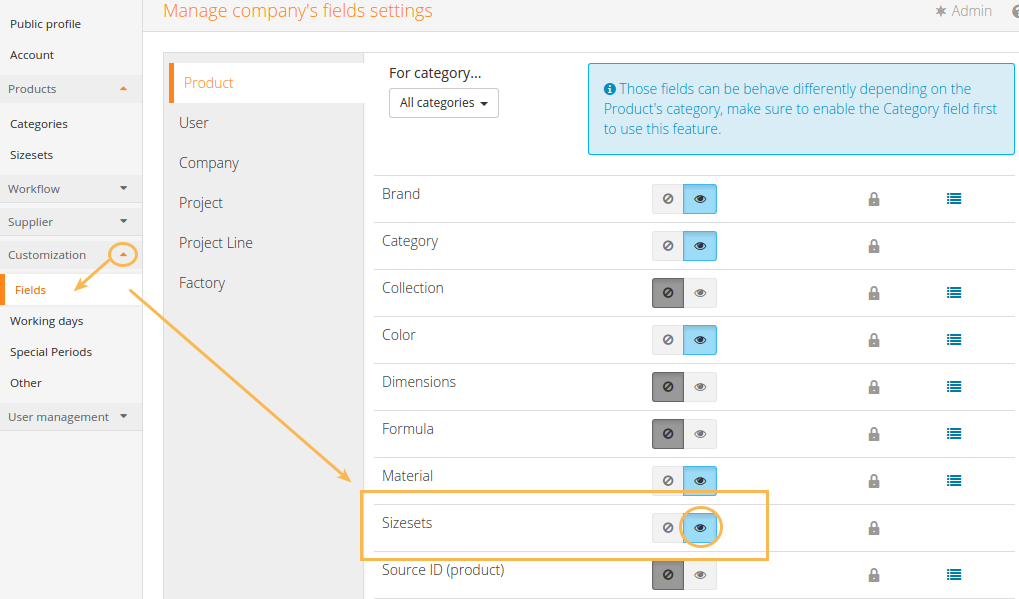This screenshot has width=1019, height=599.
Task: Click the list icon in Color row
Action: tap(954, 340)
